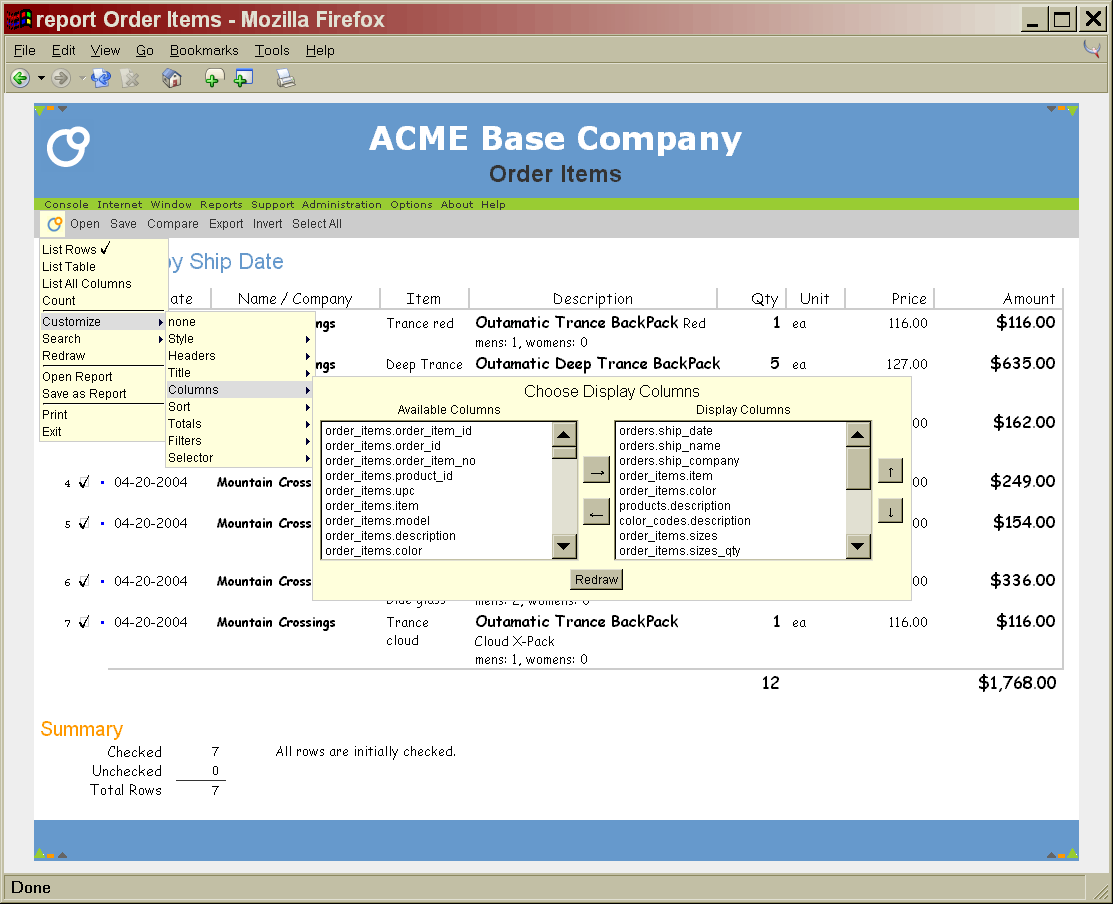Select products.description in Display Columns
Viewport: 1113px width, 904px height.
[x=674, y=506]
